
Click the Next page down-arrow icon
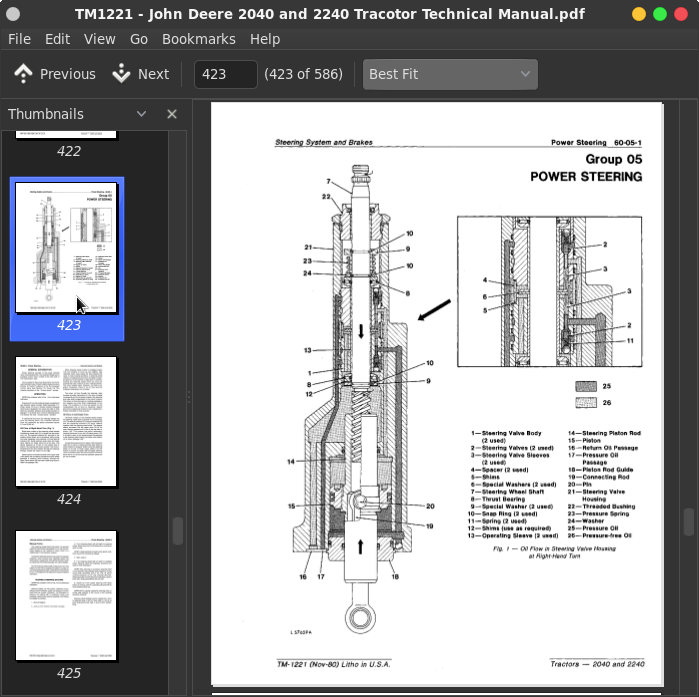click(122, 74)
